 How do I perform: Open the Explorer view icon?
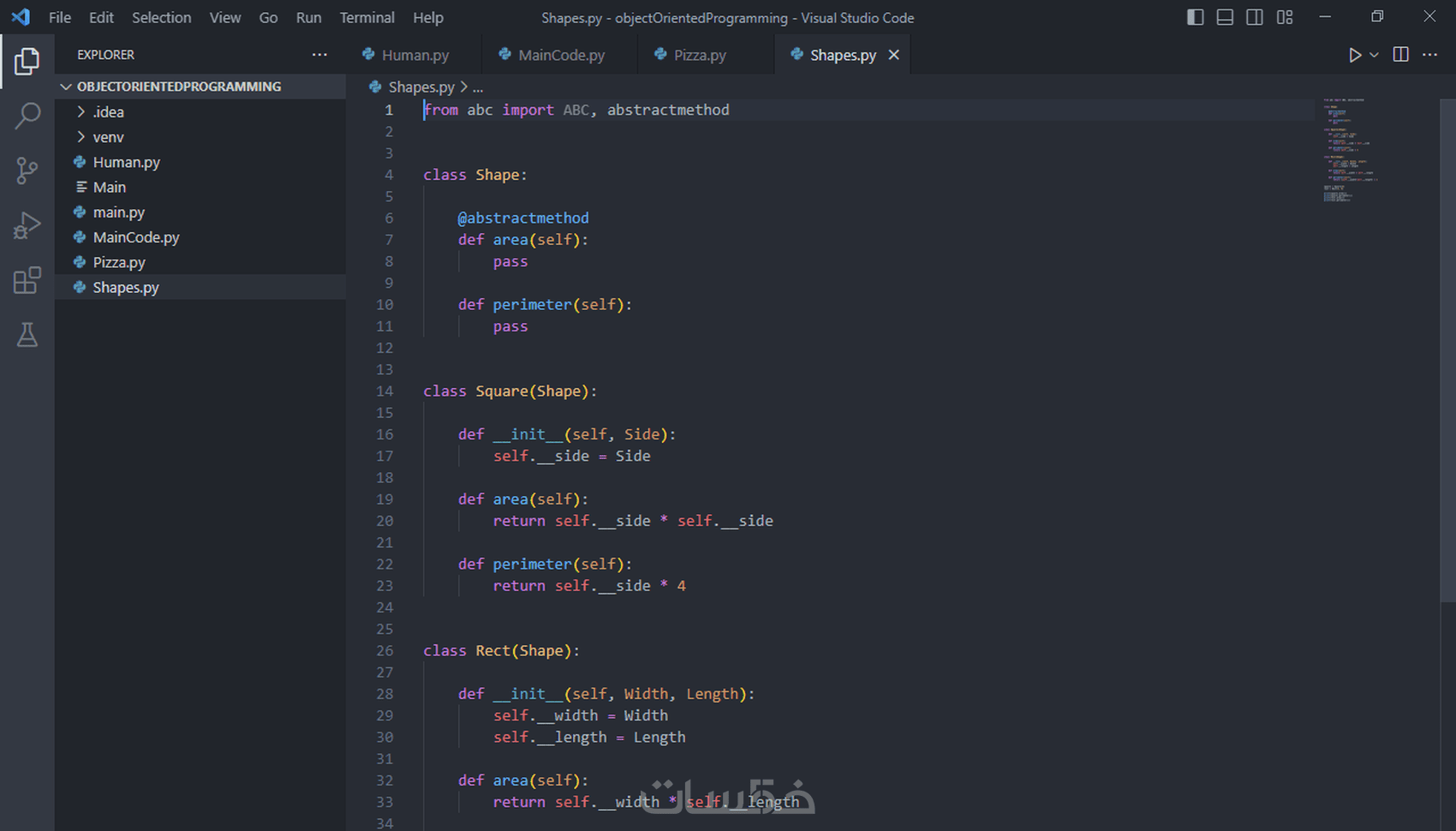(x=28, y=60)
